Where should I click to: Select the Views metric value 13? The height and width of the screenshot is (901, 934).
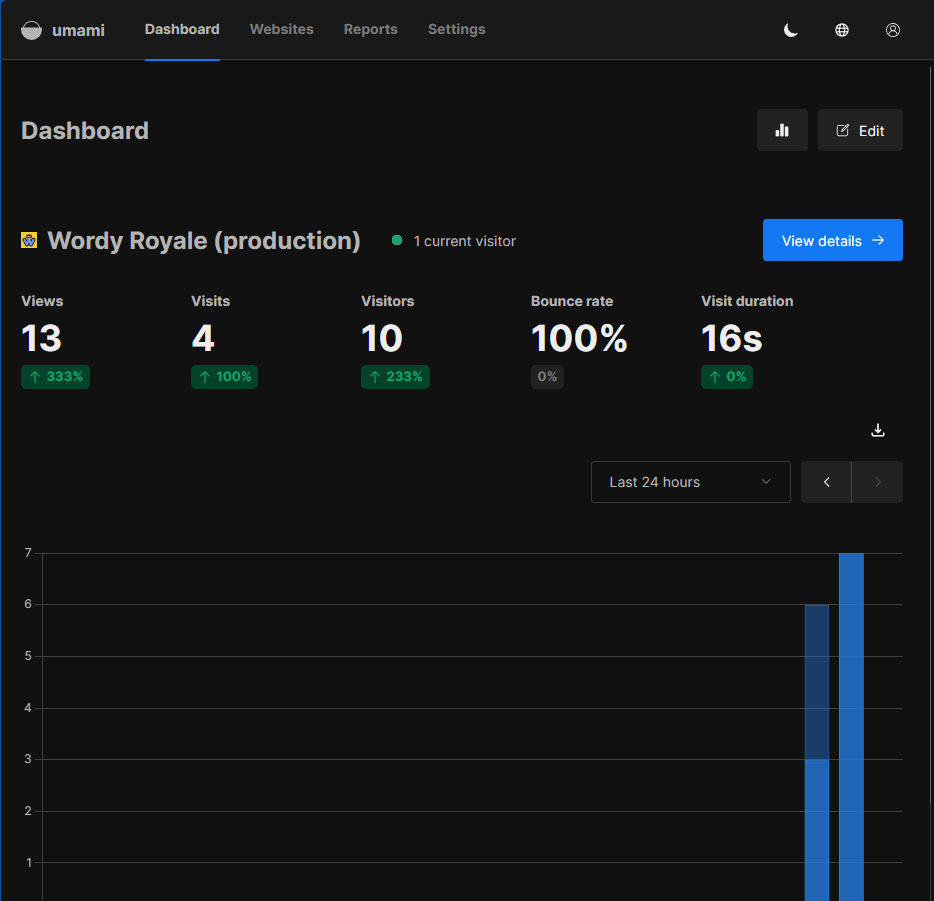[41, 338]
